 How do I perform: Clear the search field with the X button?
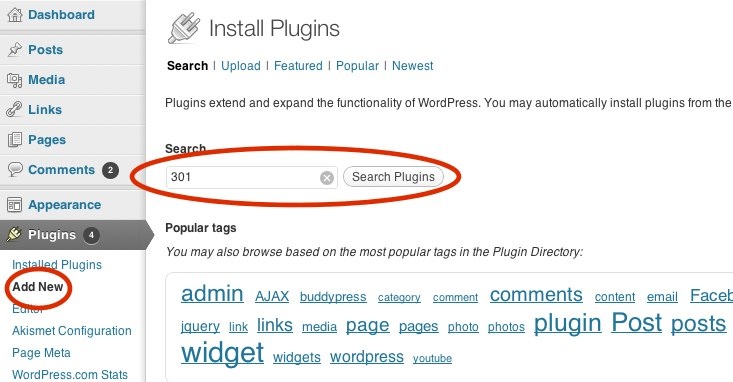[327, 178]
